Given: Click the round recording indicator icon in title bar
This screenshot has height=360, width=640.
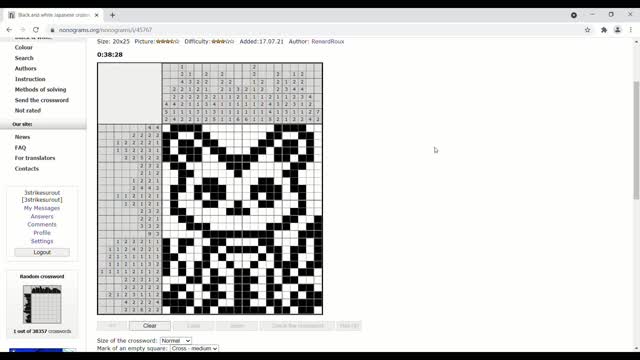Looking at the screenshot, I should pyautogui.click(x=573, y=15).
